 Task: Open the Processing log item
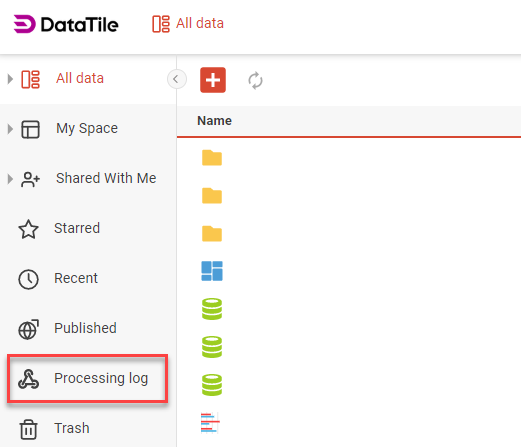[x=87, y=378]
